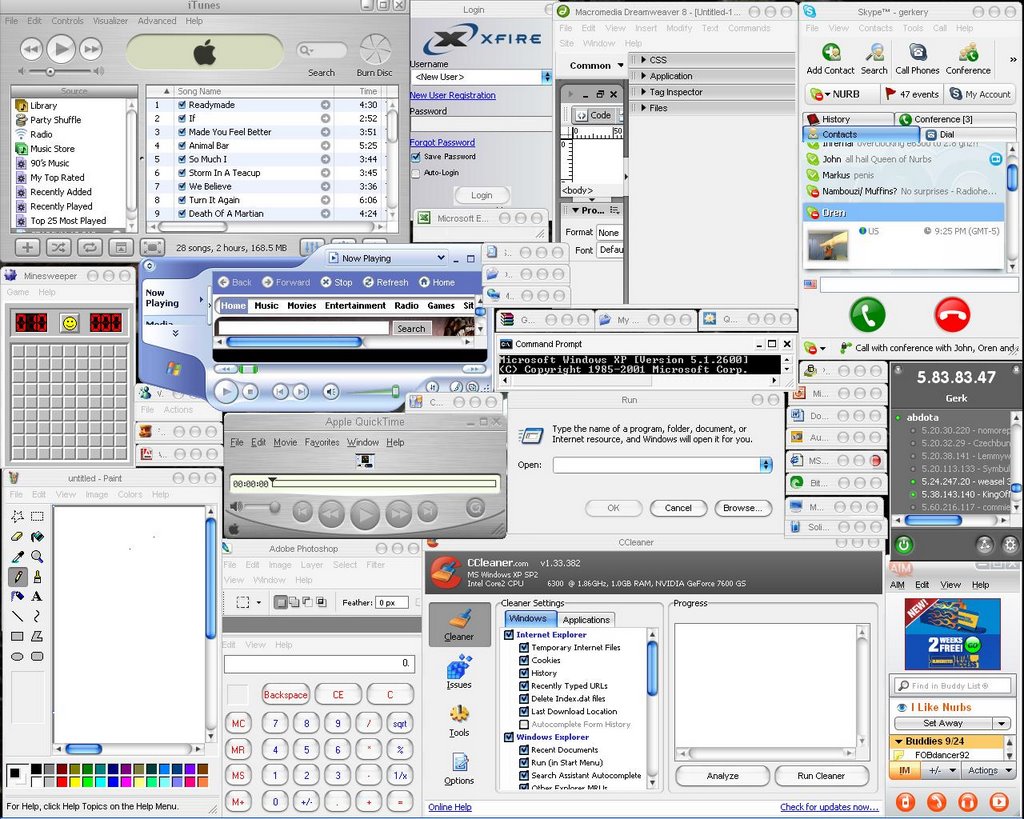Screen dimensions: 1024x819
Task: Uncheck the Readymade song checkbox in iTunes
Action: [x=182, y=104]
